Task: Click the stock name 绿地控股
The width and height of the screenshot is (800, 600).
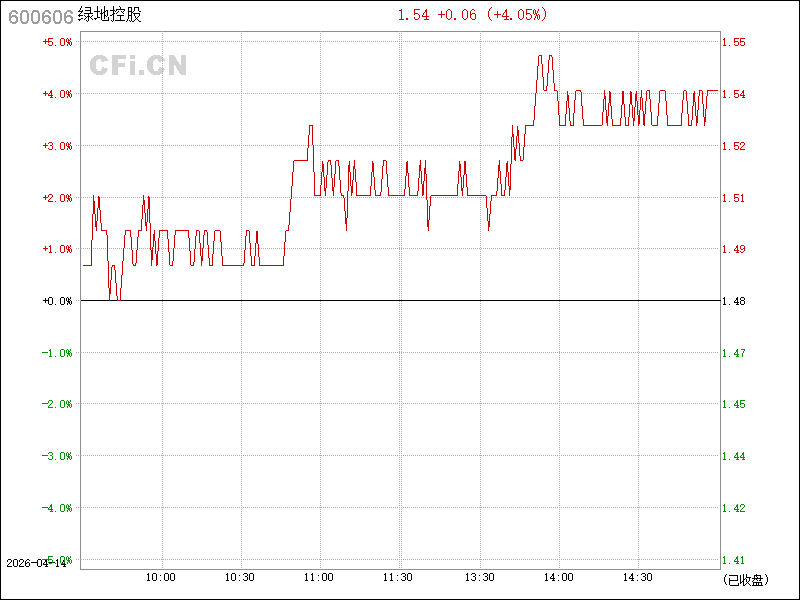Action: (109, 15)
